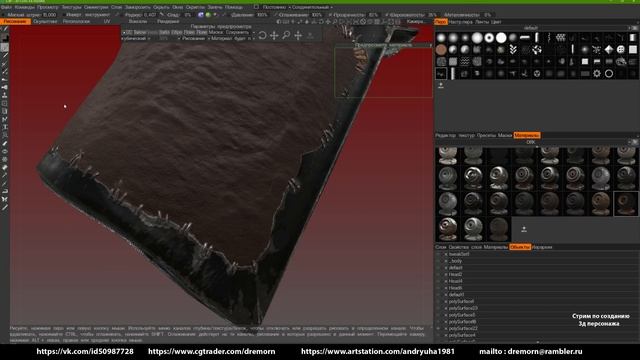Open the Соединительный dropdown
This screenshot has height=360, width=640.
pyautogui.click(x=311, y=7)
